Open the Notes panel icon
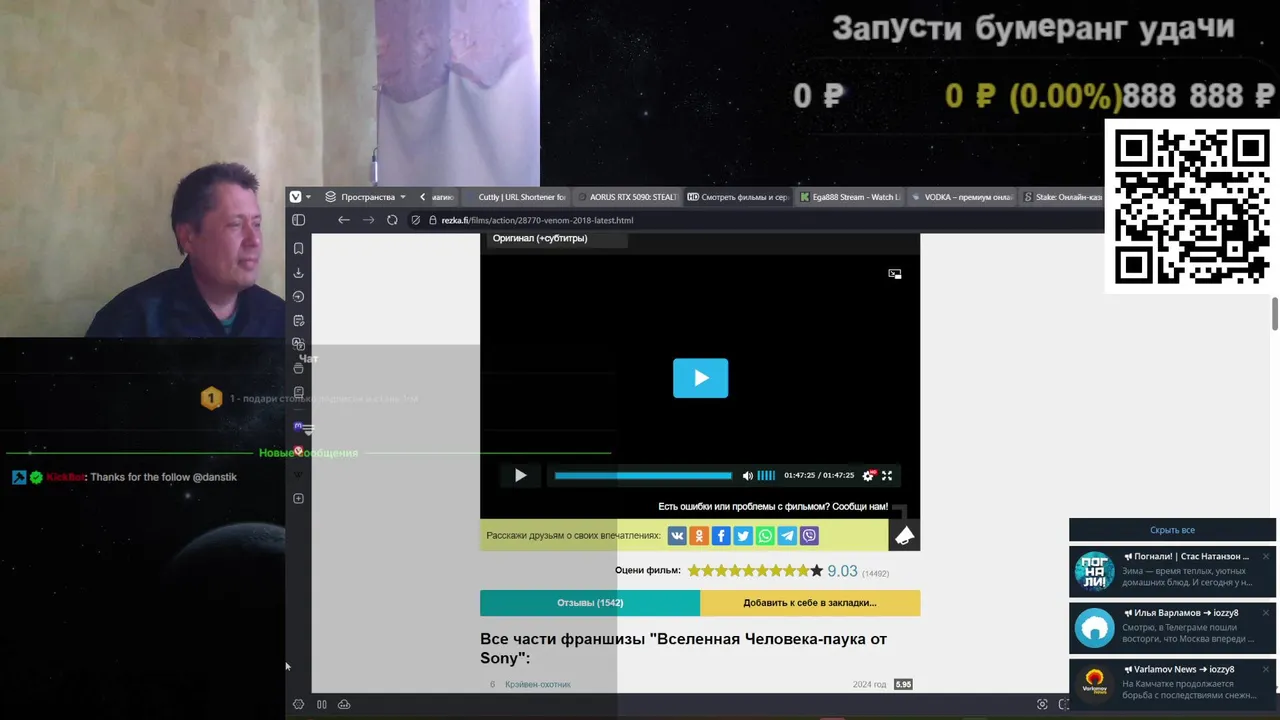This screenshot has height=720, width=1280. tap(298, 321)
